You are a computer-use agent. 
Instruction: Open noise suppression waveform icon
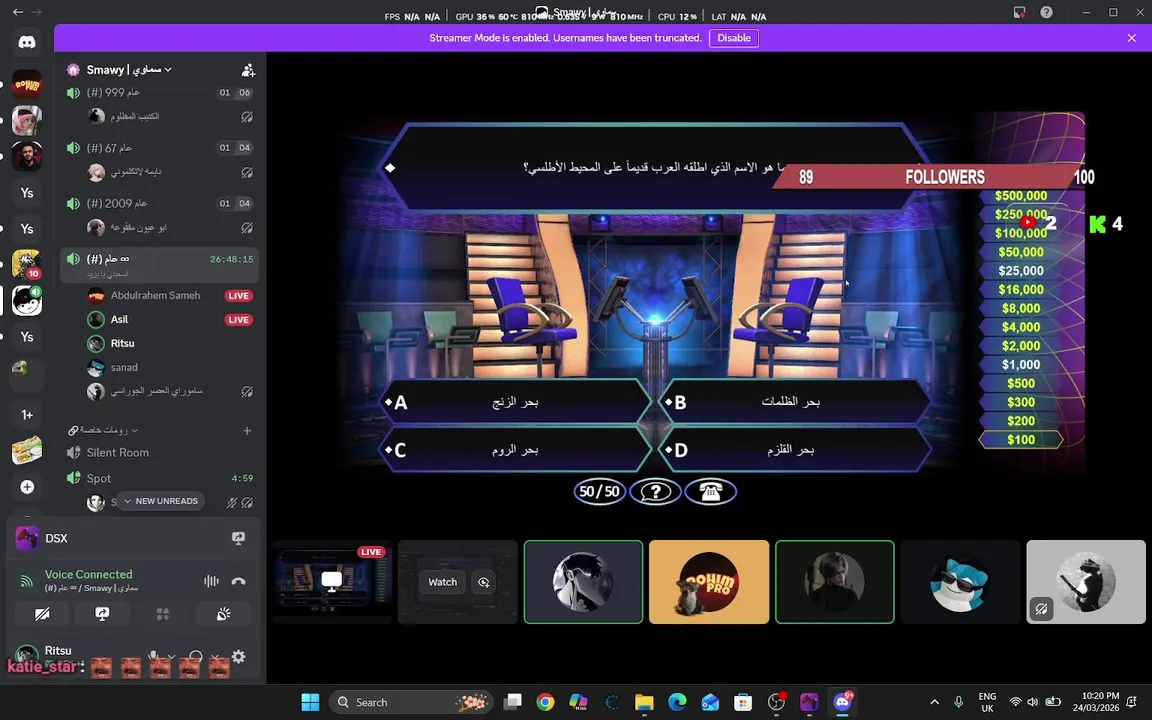(212, 581)
